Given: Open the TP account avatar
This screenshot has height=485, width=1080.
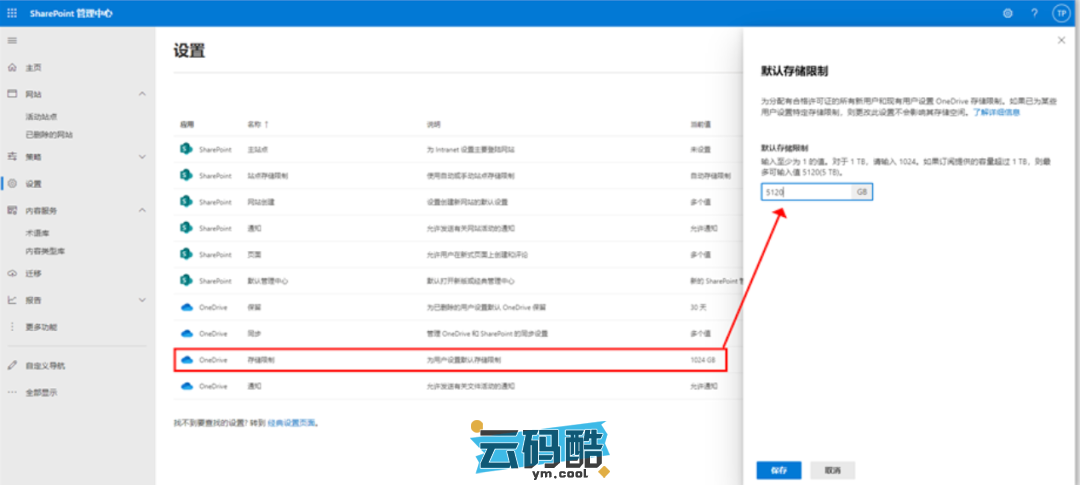Looking at the screenshot, I should tap(1060, 13).
